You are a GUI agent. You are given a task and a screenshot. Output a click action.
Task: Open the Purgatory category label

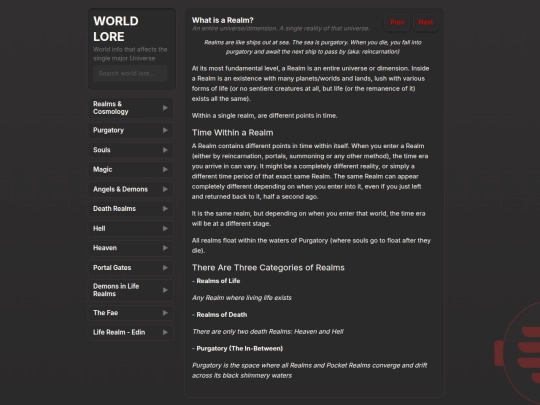(108, 130)
